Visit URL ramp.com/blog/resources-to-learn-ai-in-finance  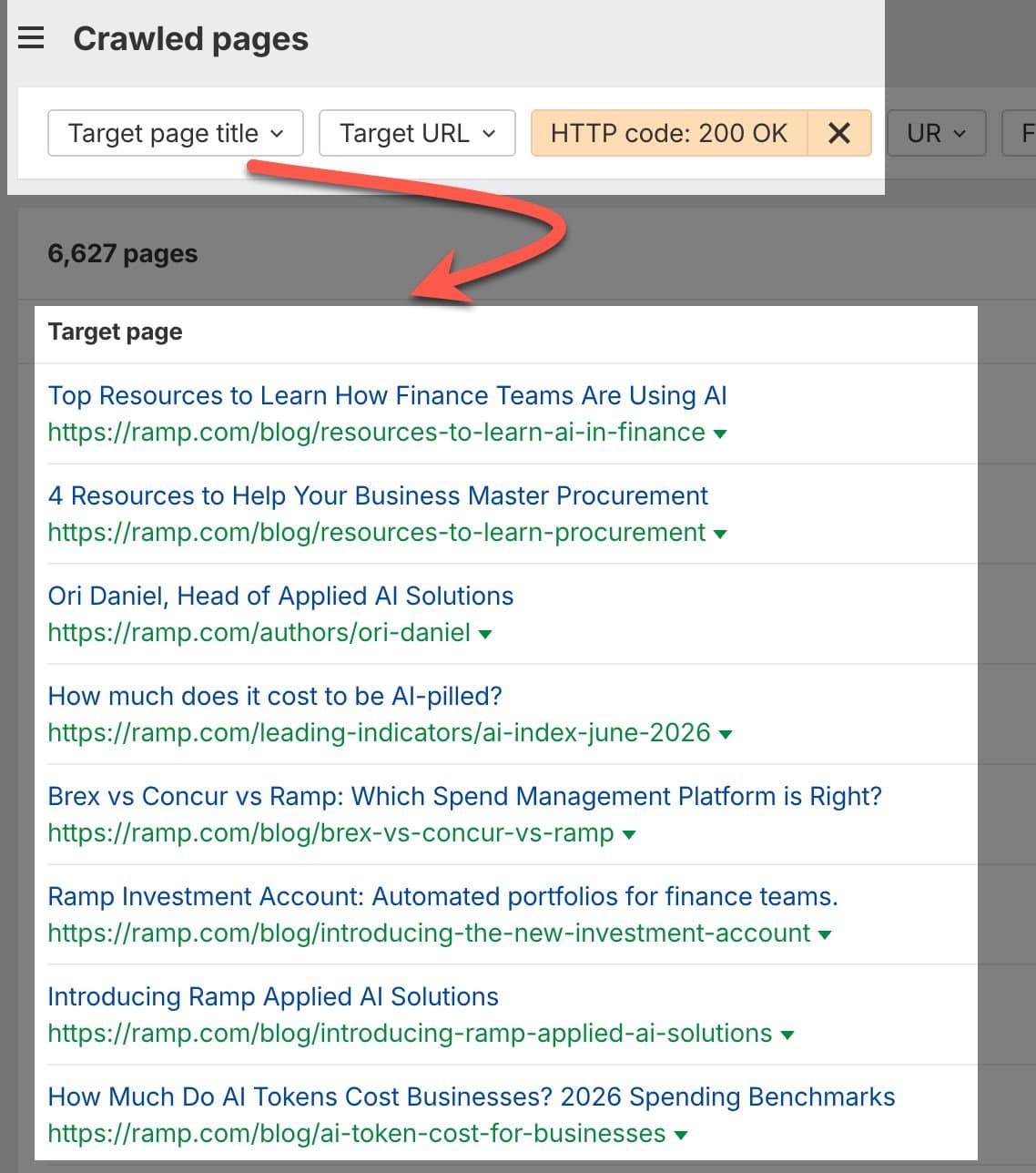coord(376,432)
